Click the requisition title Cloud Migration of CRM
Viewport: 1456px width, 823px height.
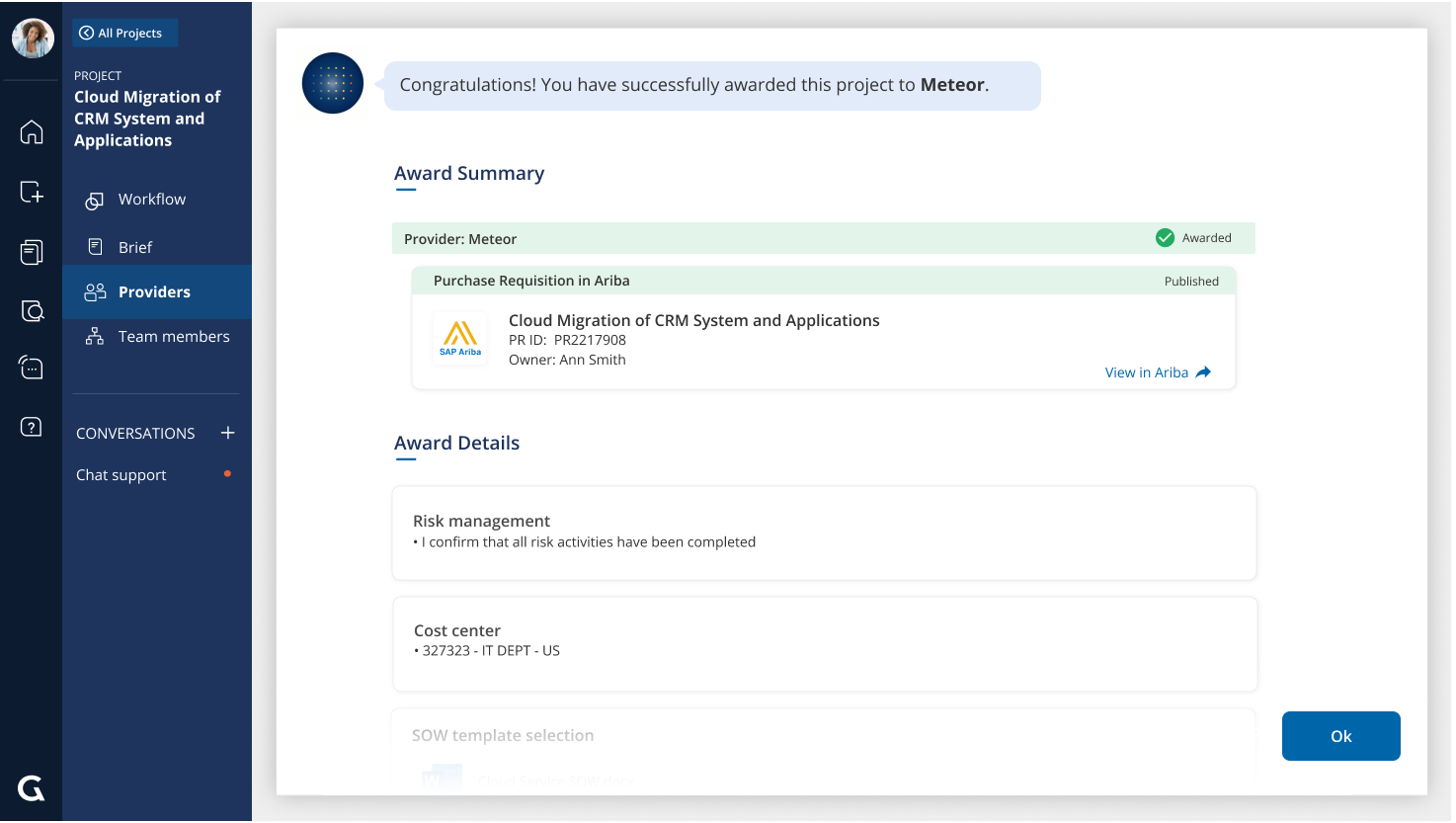693,320
